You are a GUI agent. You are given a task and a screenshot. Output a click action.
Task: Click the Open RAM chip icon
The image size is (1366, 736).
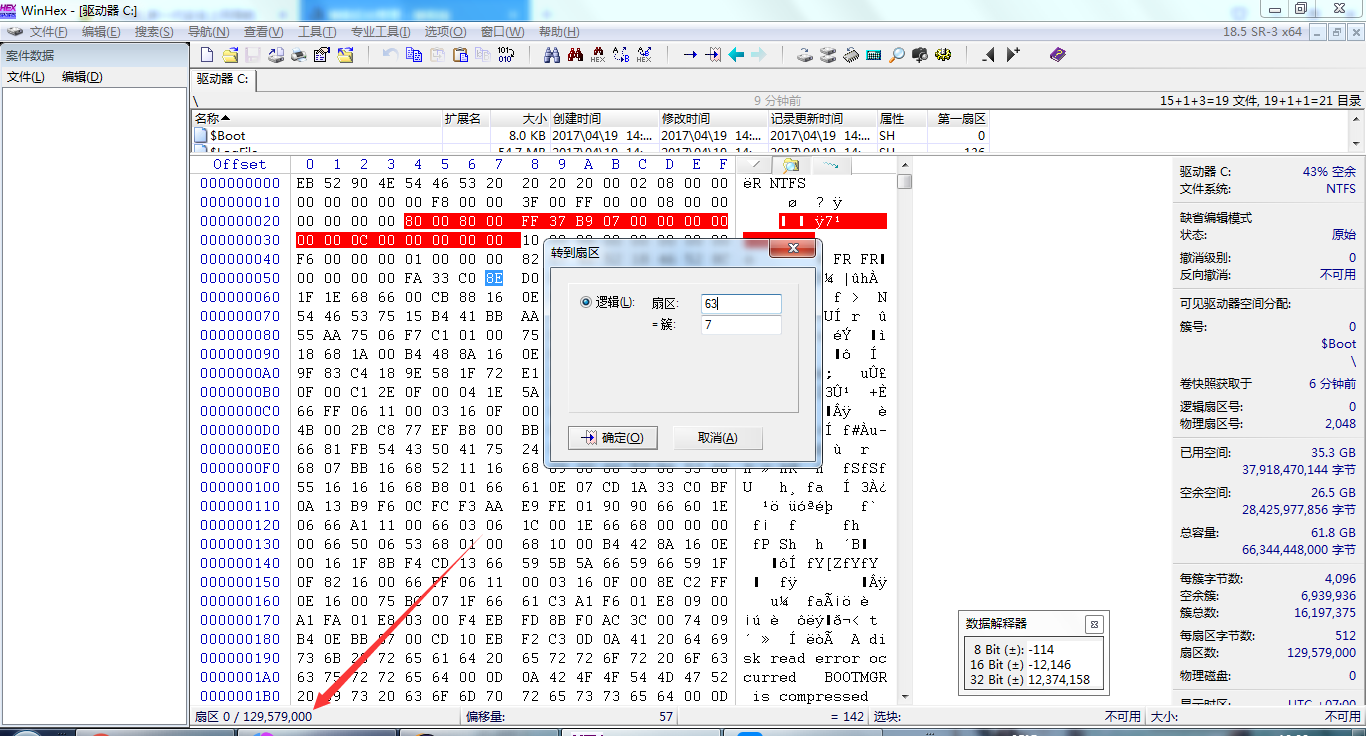tap(851, 55)
